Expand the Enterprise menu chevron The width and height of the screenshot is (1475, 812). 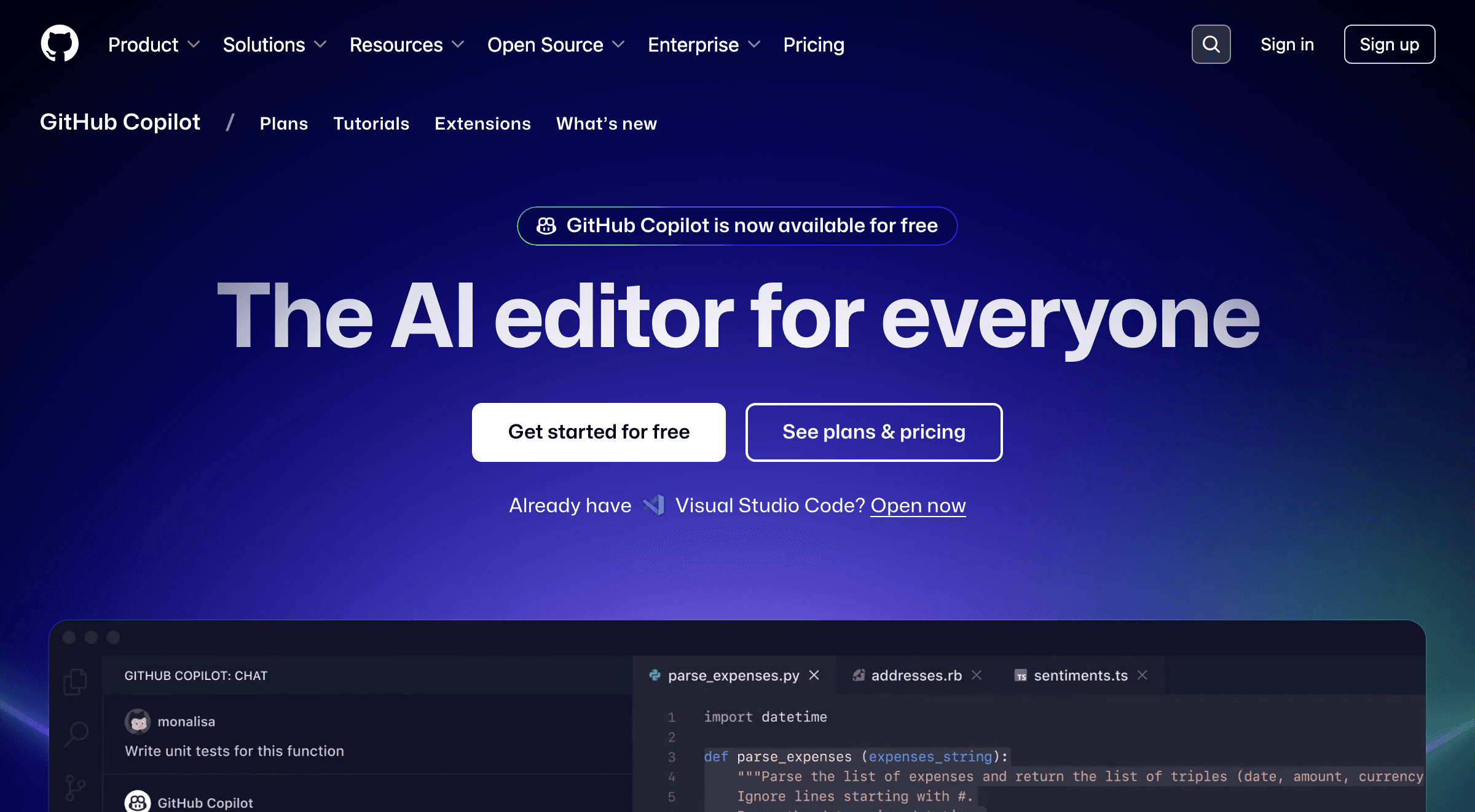pyautogui.click(x=755, y=44)
